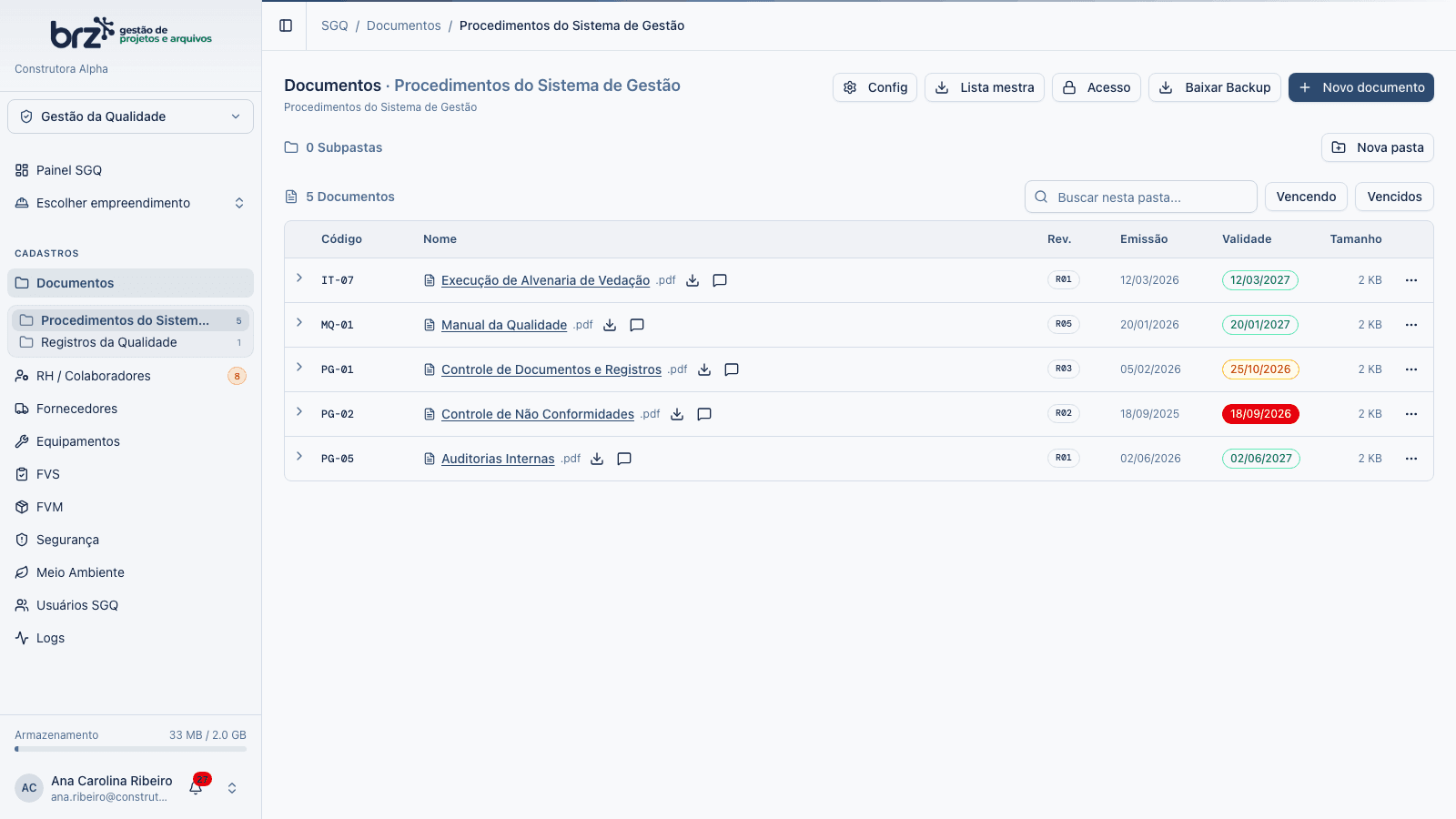Open more options for IT-07 row

point(1411,280)
